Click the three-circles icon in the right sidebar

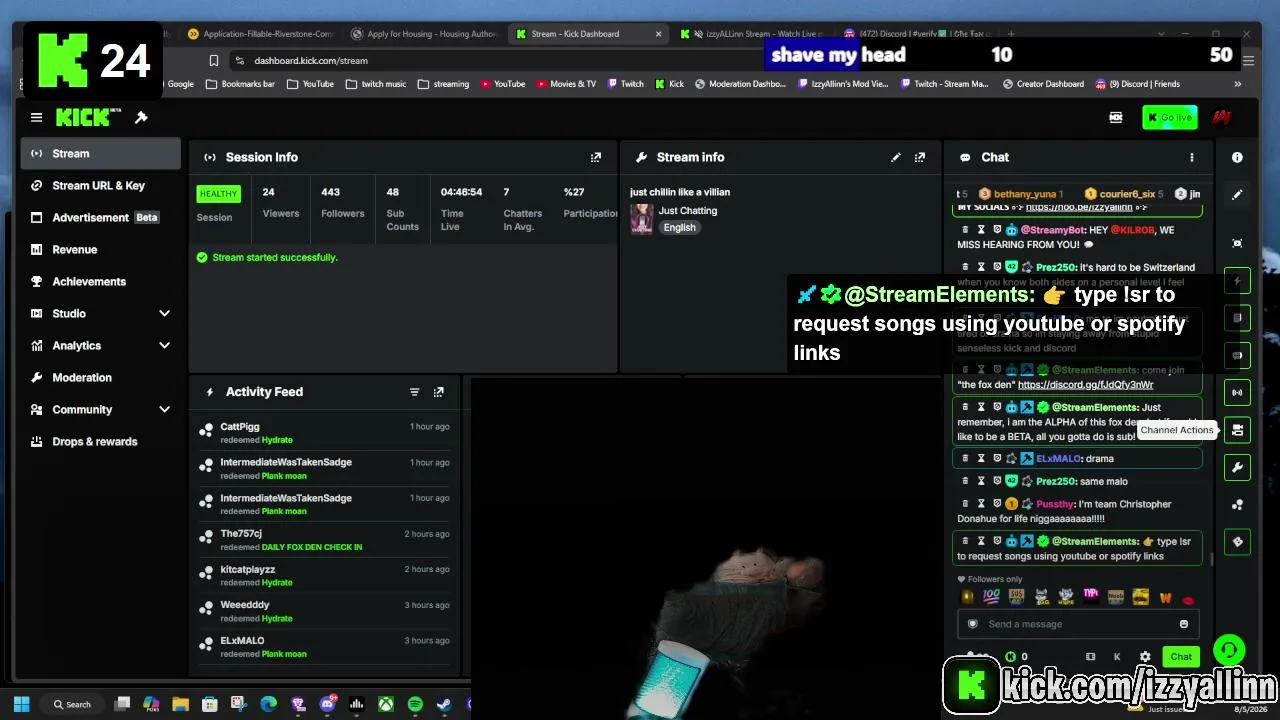click(x=1237, y=505)
